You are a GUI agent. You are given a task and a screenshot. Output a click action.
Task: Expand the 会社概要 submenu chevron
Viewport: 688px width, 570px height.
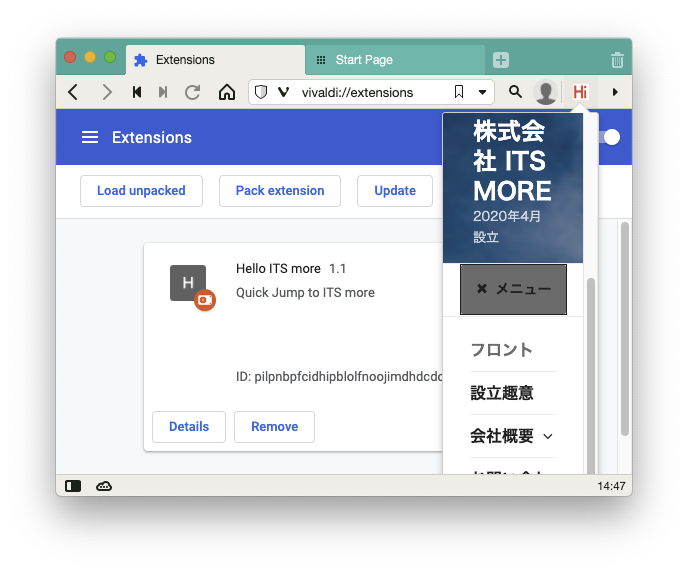pyautogui.click(x=548, y=437)
